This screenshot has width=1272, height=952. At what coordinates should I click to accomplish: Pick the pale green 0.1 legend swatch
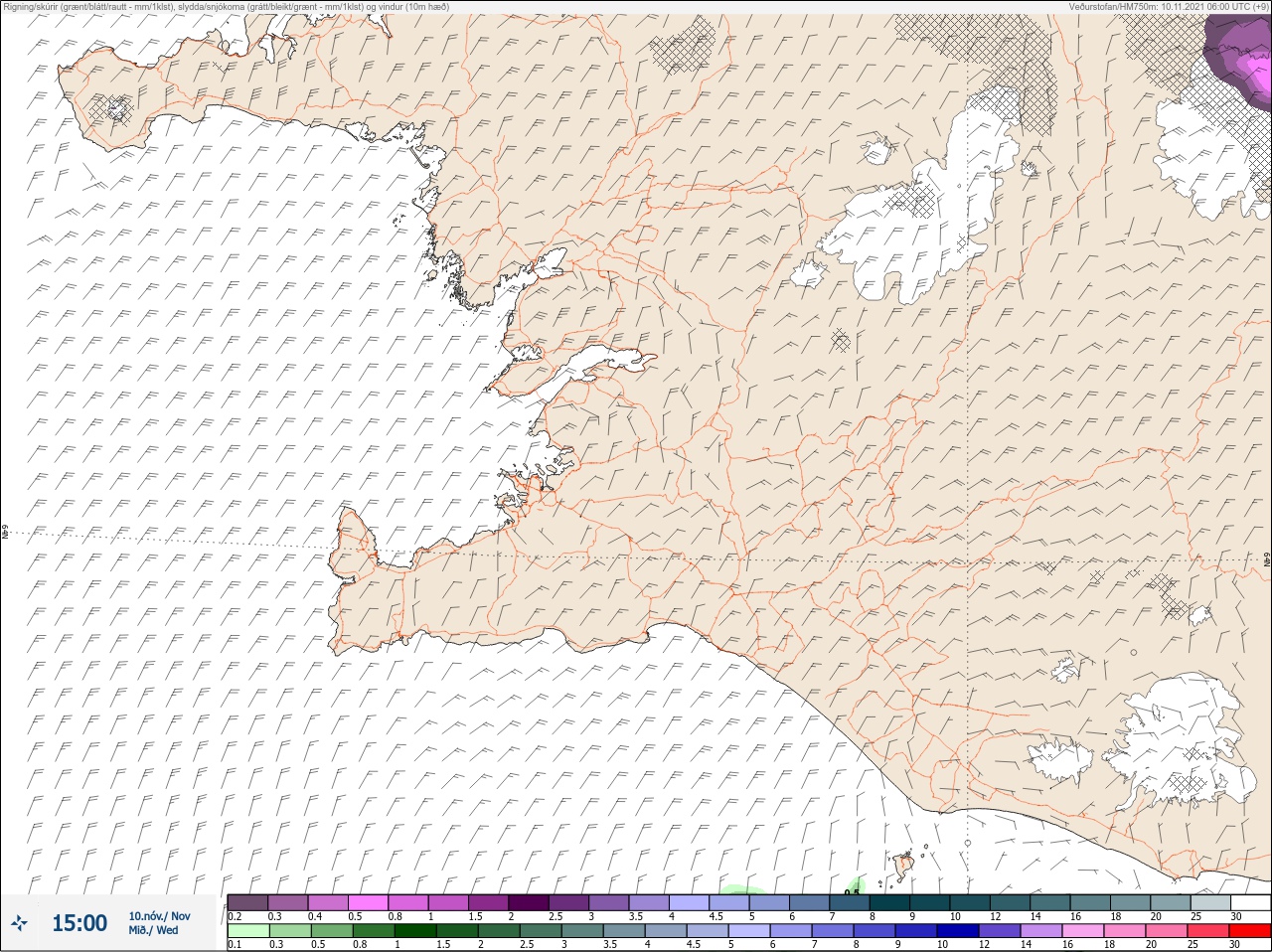coord(247,929)
